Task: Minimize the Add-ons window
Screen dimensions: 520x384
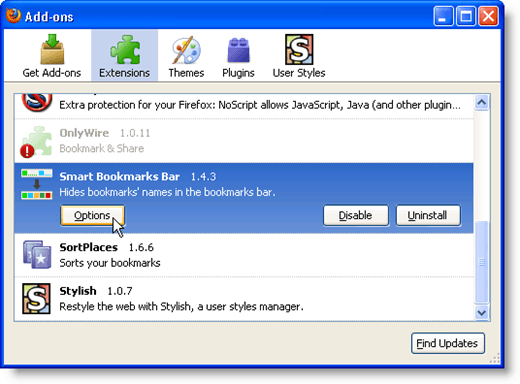Action: click(443, 16)
